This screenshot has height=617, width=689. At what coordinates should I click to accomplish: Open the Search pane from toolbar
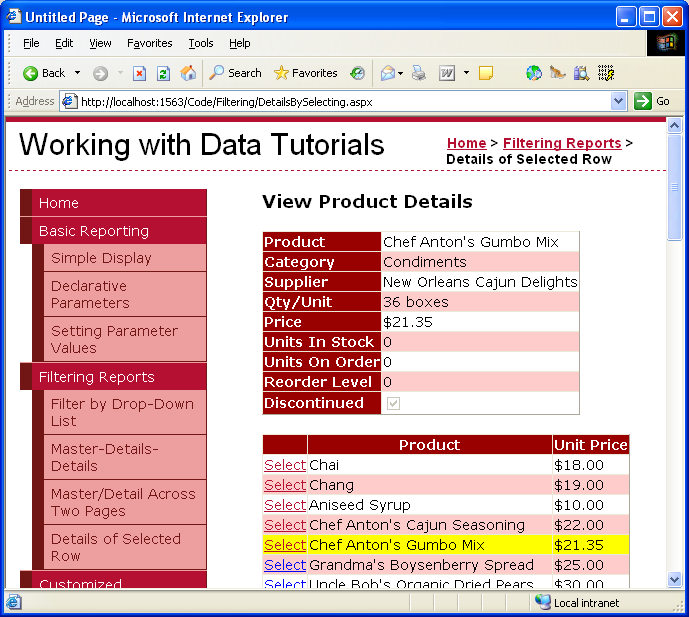235,73
